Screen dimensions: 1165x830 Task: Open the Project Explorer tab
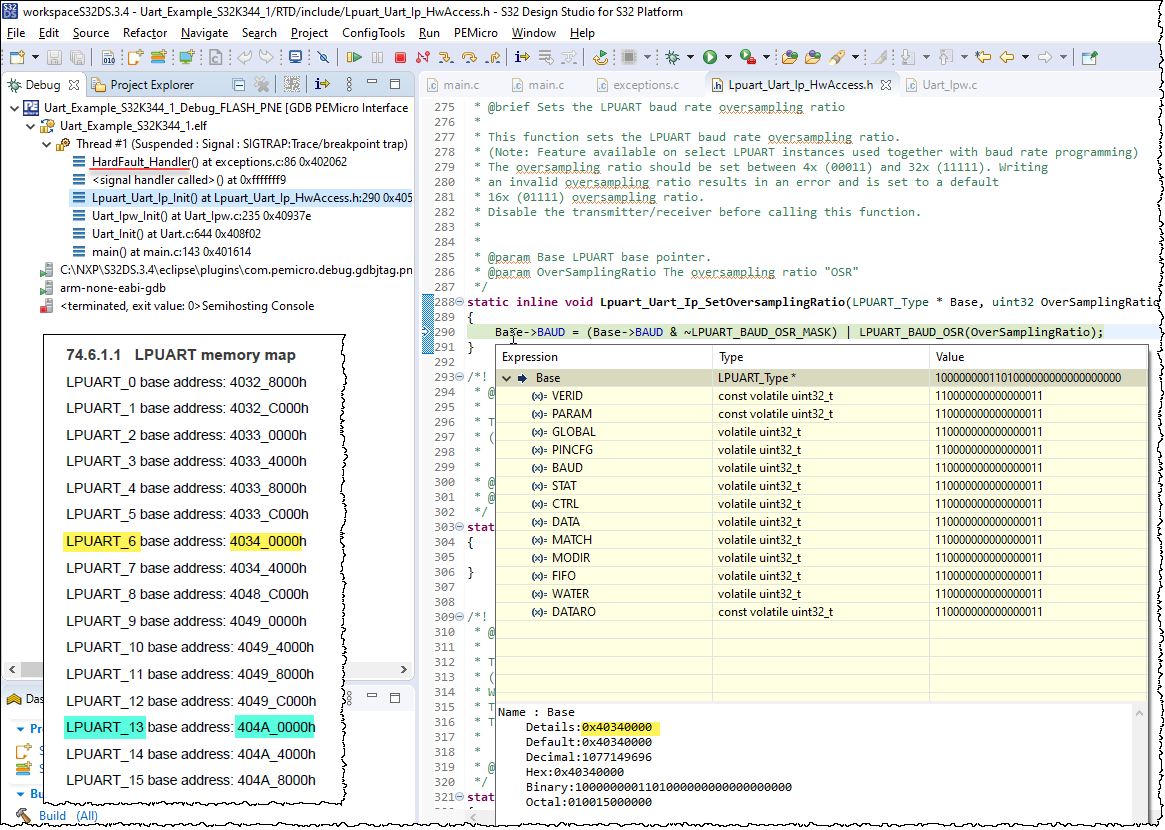tap(151, 85)
